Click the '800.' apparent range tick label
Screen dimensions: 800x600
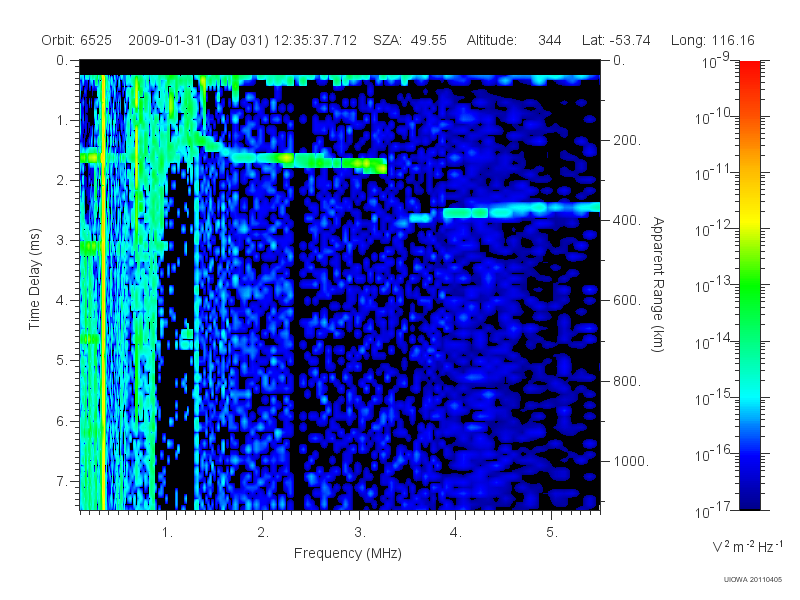coord(627,381)
